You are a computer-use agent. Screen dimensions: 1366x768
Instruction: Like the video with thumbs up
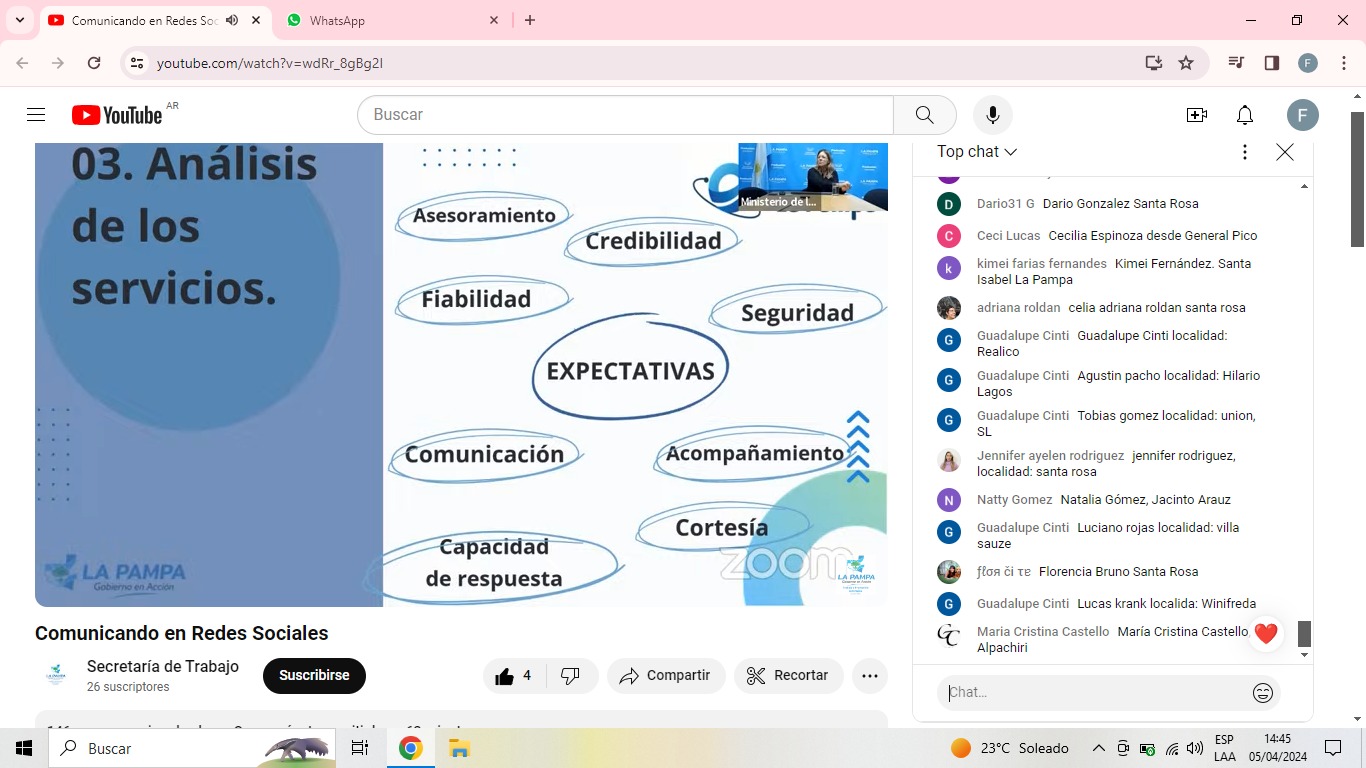[514, 676]
